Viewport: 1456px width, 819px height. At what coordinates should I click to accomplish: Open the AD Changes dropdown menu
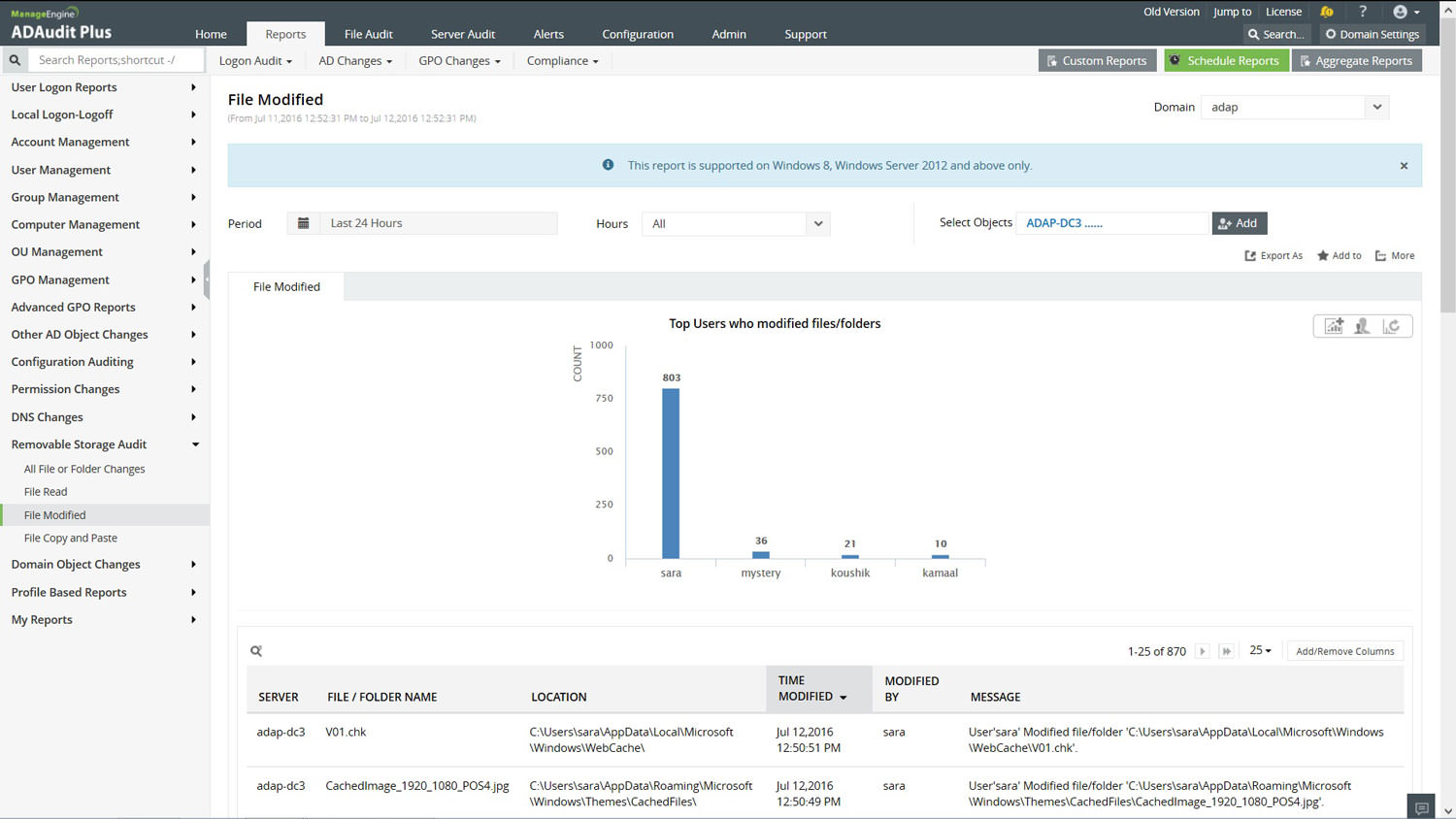(355, 60)
